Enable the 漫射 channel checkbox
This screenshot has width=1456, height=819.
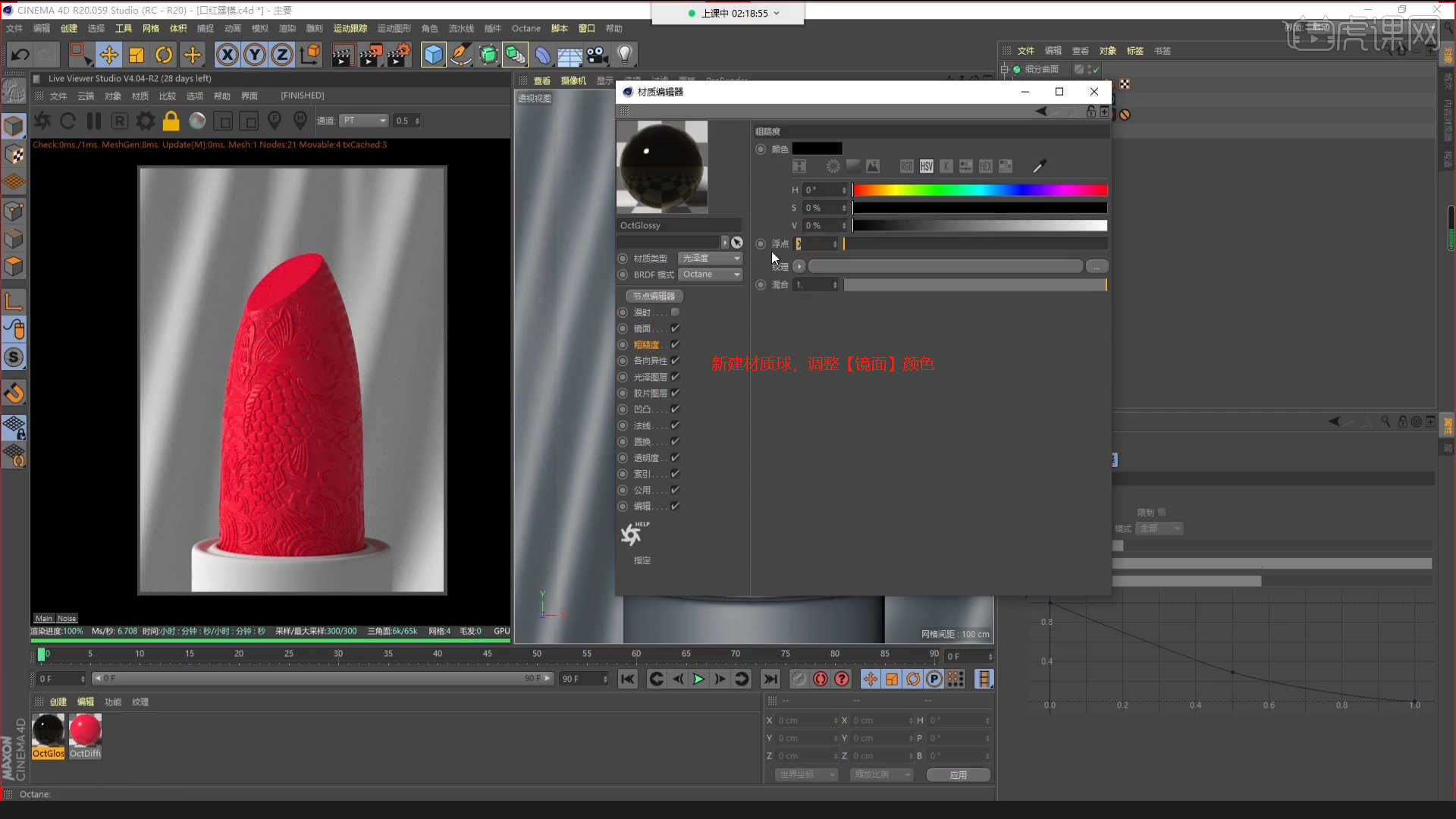pyautogui.click(x=675, y=312)
